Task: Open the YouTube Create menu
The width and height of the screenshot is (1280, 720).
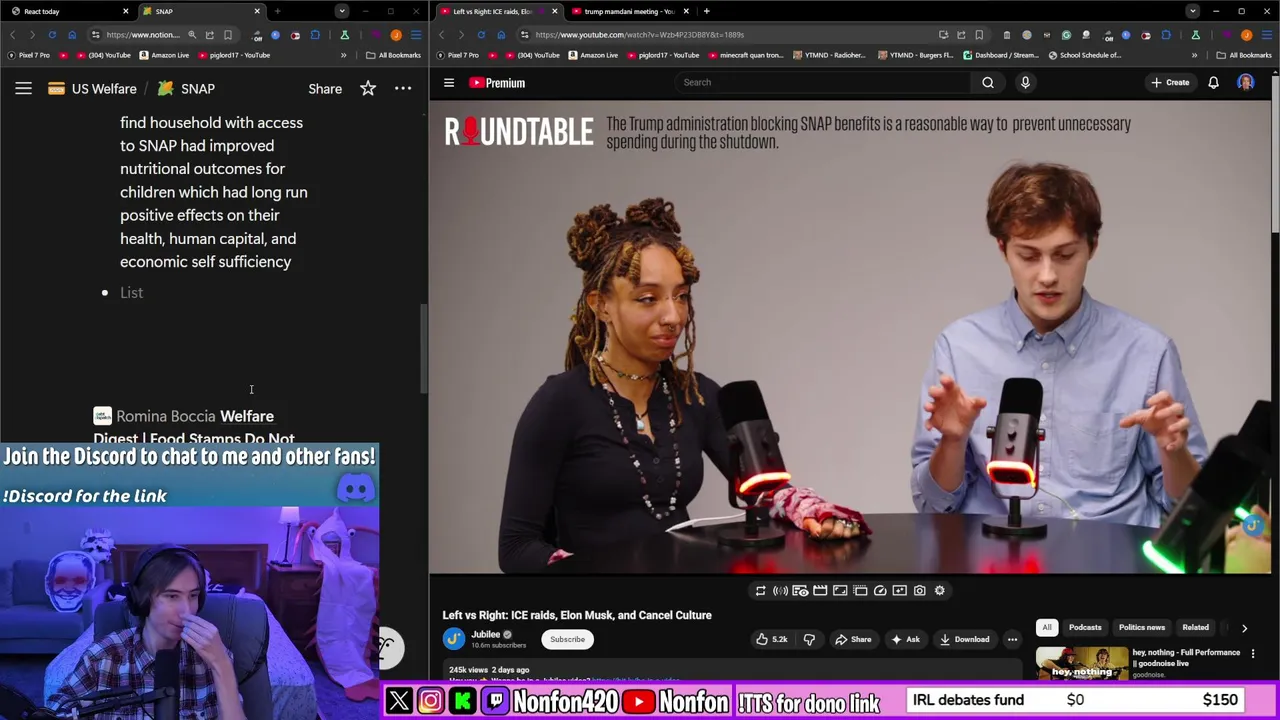Action: (1170, 82)
